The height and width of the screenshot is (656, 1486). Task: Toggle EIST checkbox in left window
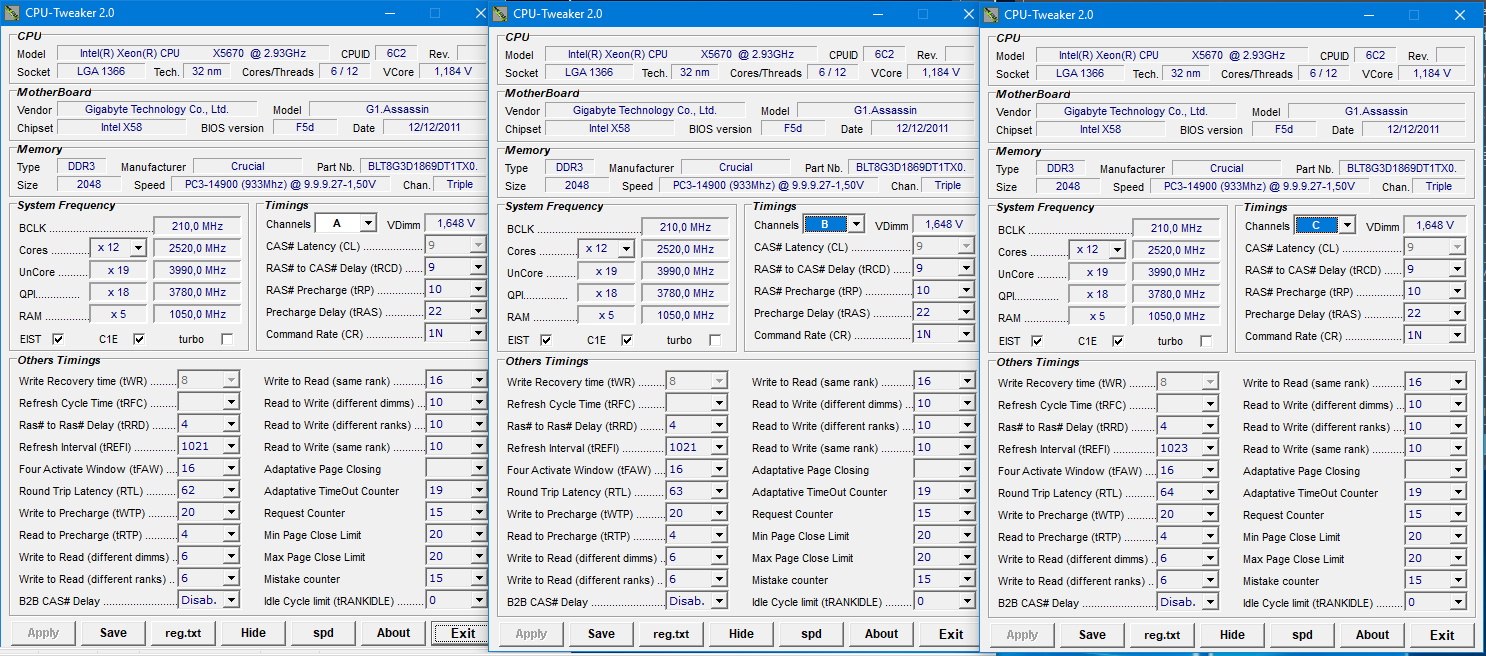tap(58, 339)
